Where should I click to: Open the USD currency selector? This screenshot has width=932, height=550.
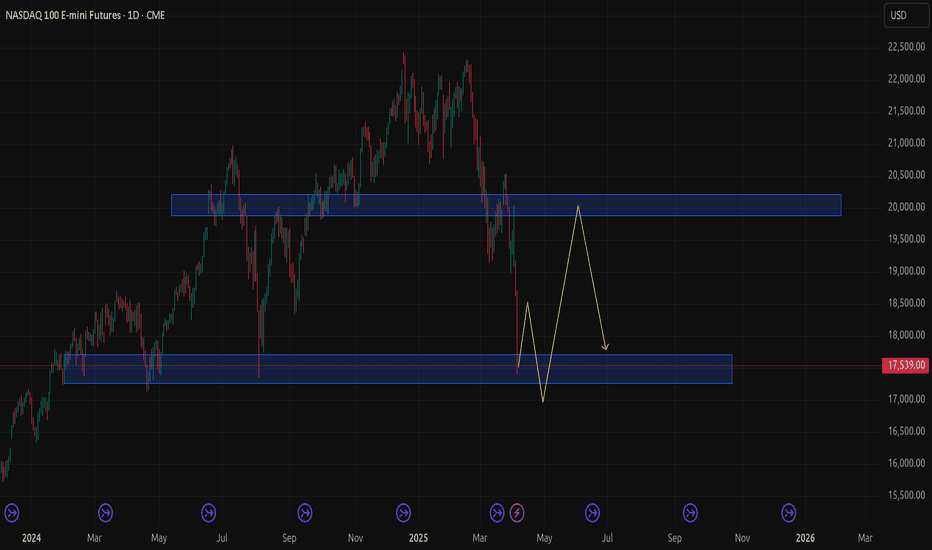[906, 15]
